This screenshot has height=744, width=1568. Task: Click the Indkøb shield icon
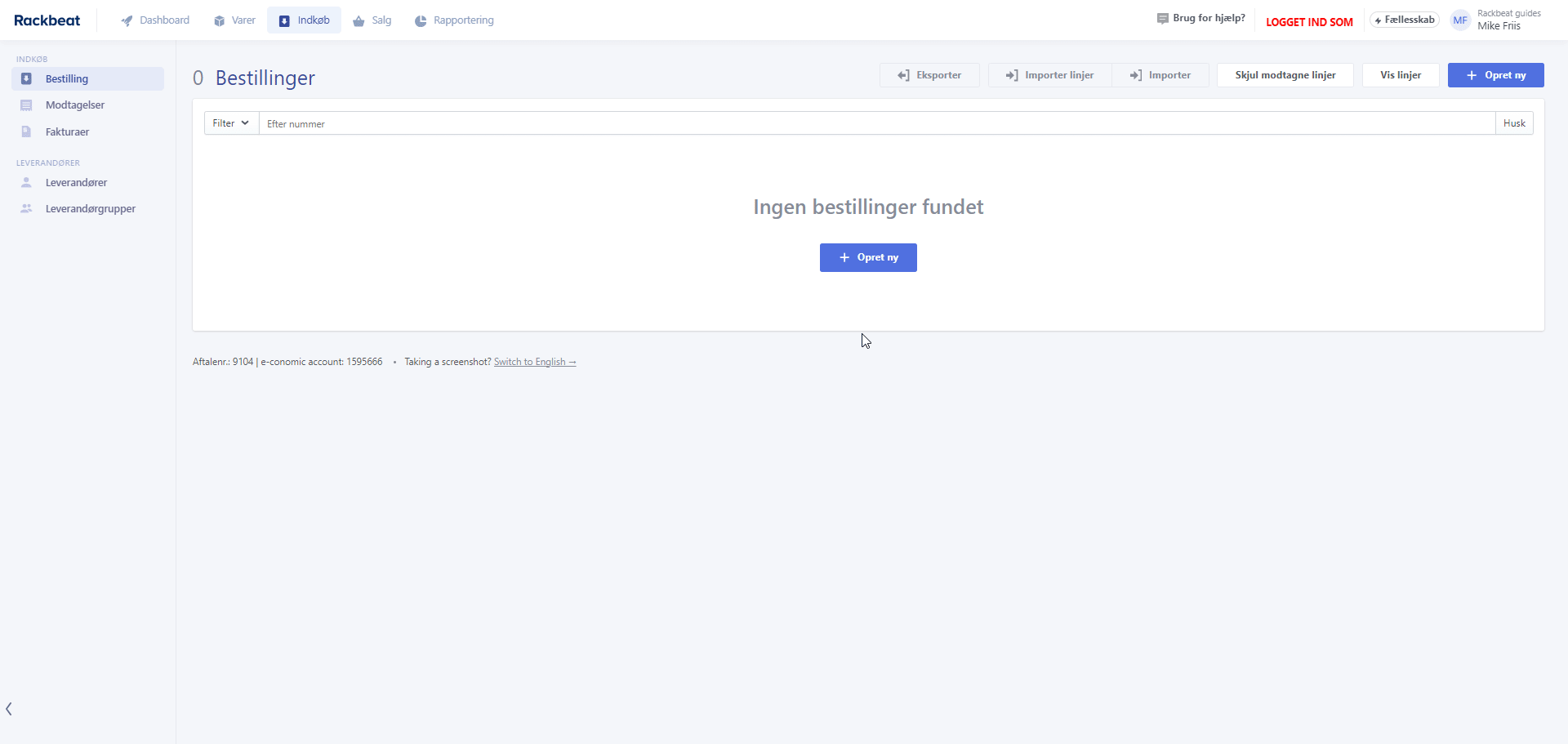[x=286, y=20]
